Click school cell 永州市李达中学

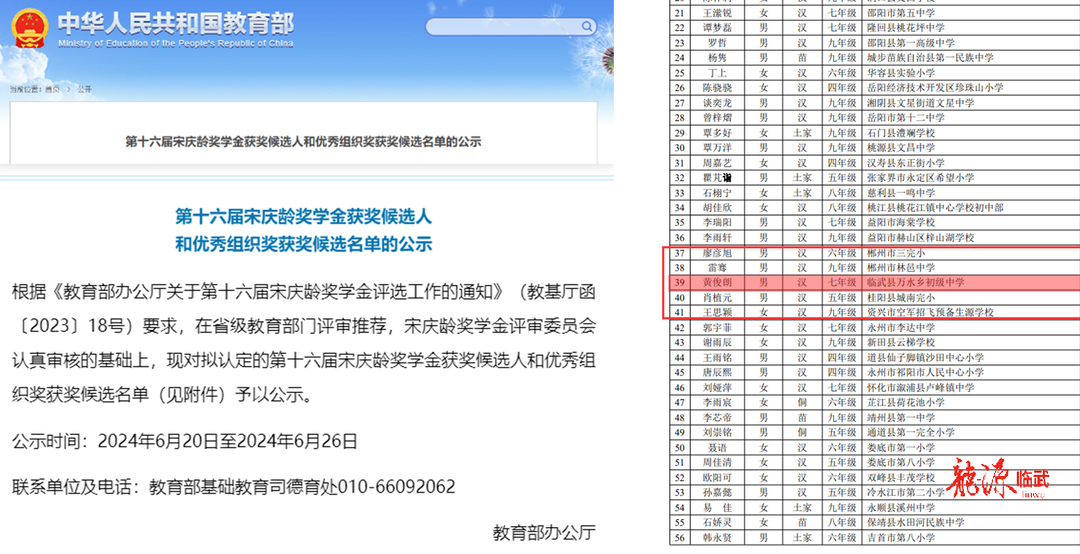[901, 328]
